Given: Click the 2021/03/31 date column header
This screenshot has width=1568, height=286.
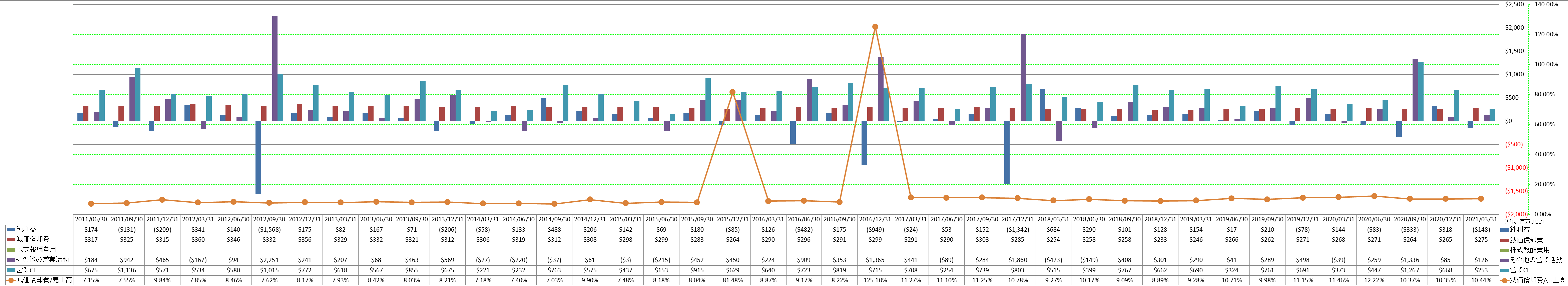Looking at the screenshot, I should click(1480, 220).
